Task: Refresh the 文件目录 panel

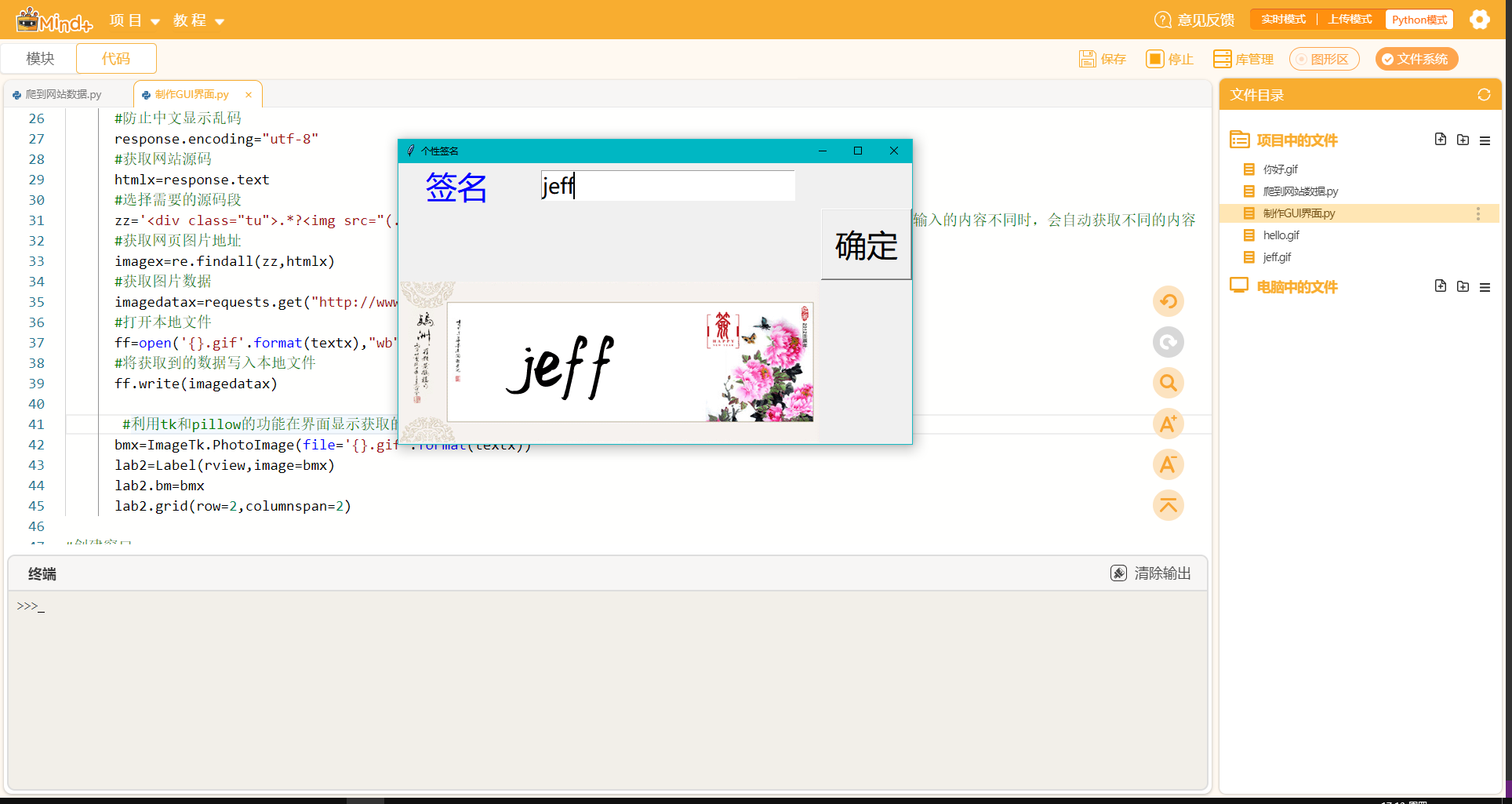Action: pos(1484,95)
